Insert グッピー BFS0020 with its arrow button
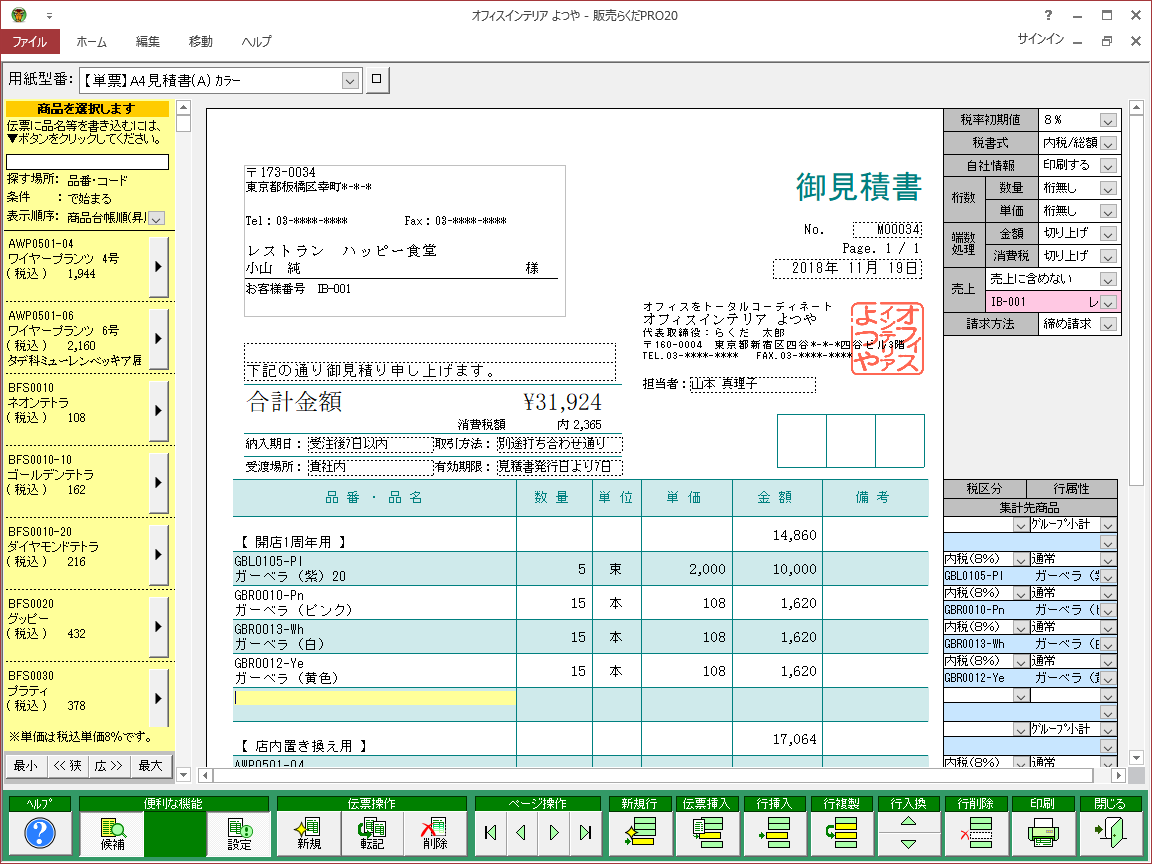Image resolution: width=1152 pixels, height=864 pixels. tap(158, 626)
